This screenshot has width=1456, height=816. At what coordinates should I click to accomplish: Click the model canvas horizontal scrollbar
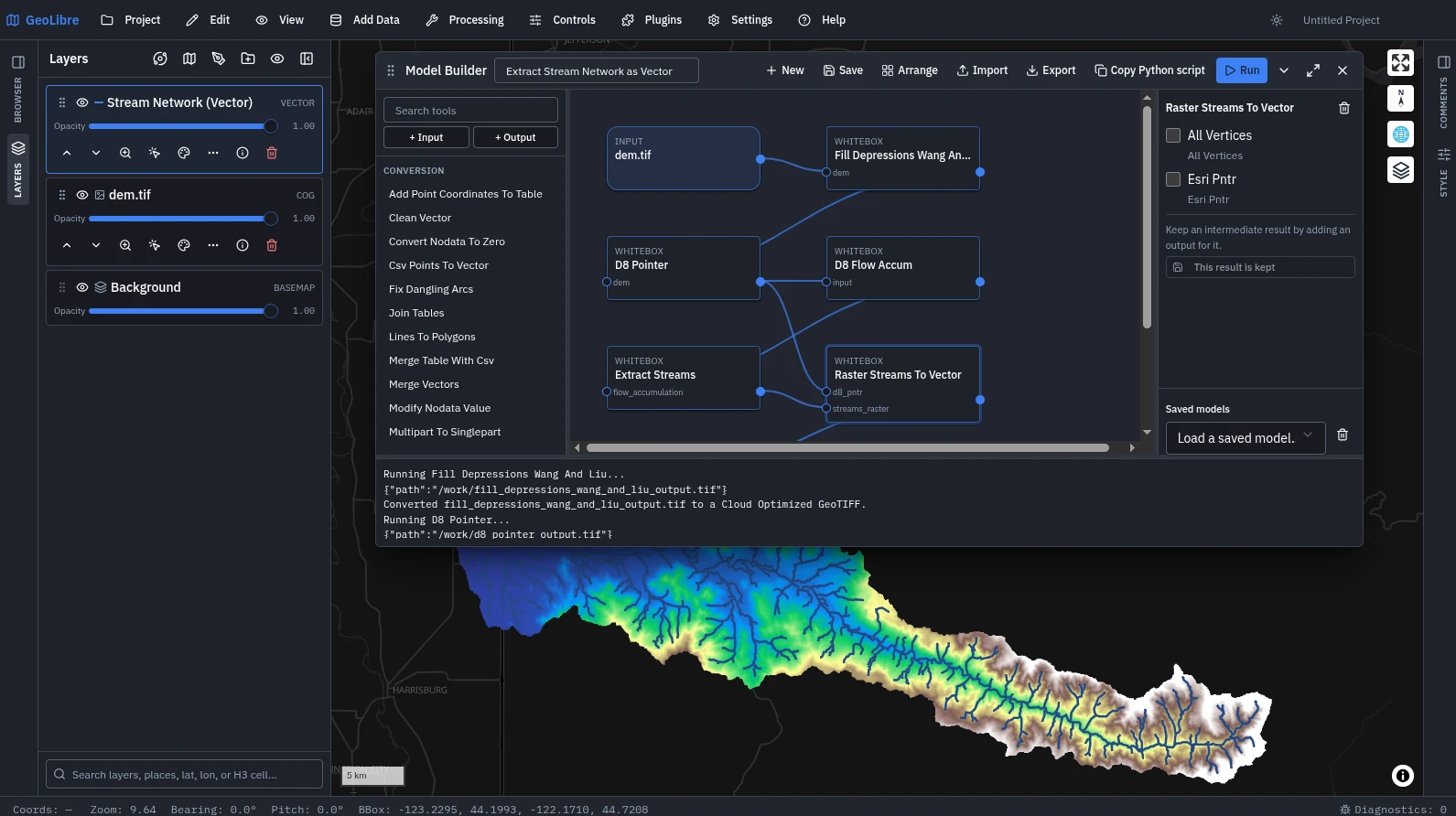(847, 448)
